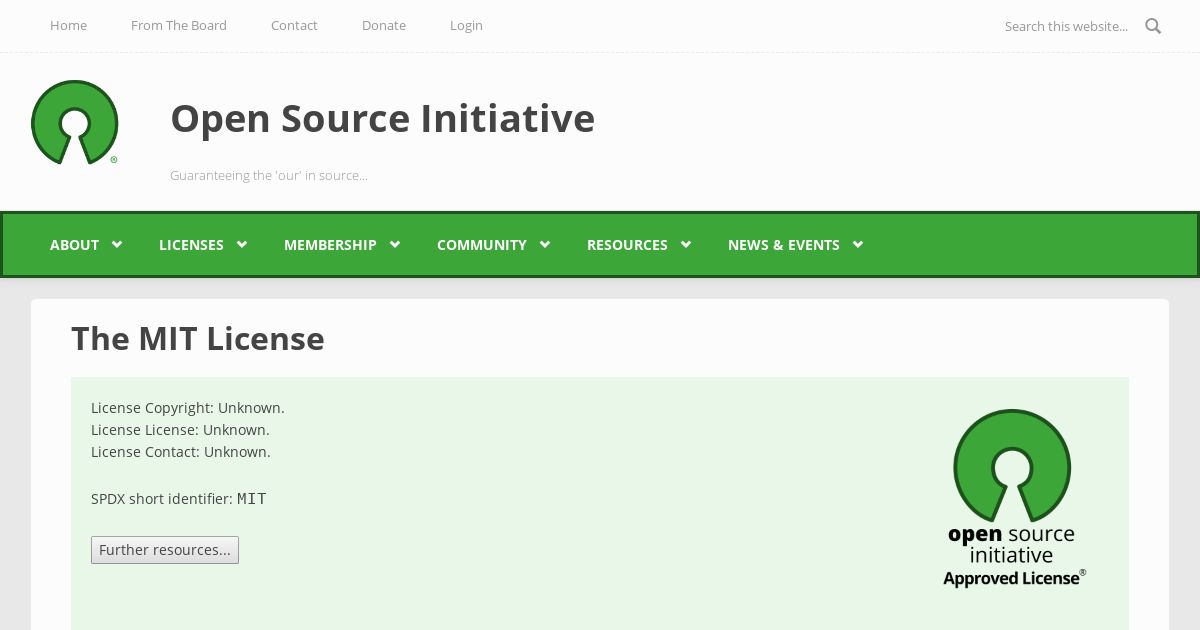Click the Further resources... button

(x=165, y=550)
